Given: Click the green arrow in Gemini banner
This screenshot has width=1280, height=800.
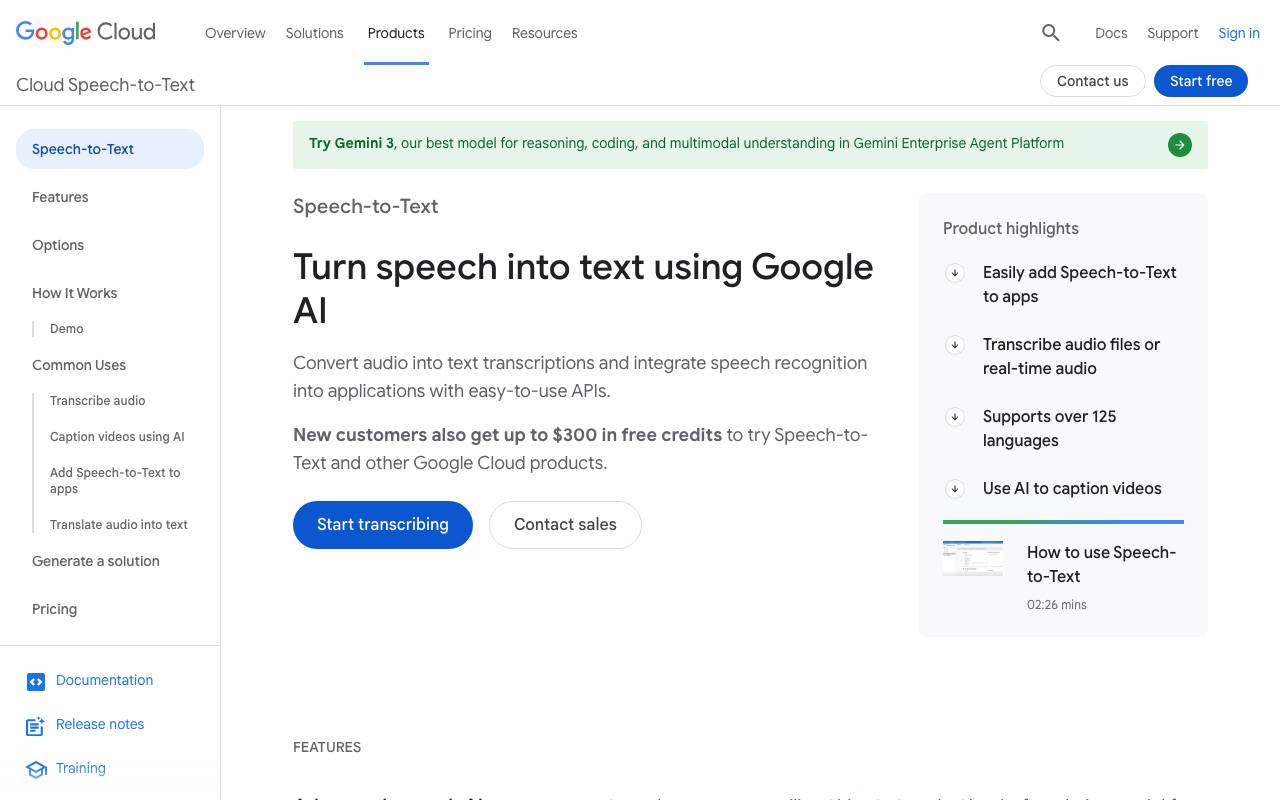Looking at the screenshot, I should tap(1180, 145).
